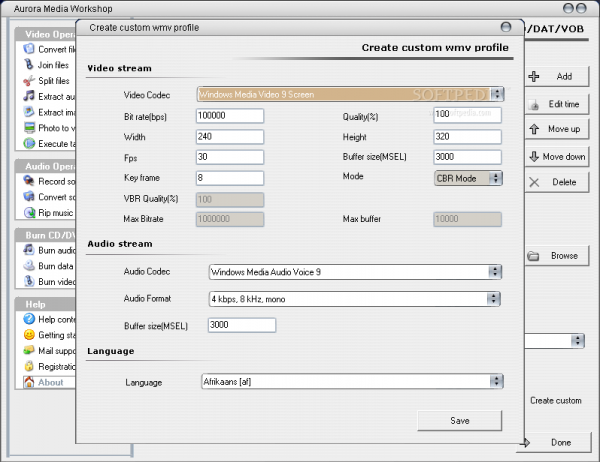Open the Burn data disc icon
Viewport: 600px width, 462px height.
coord(29,267)
